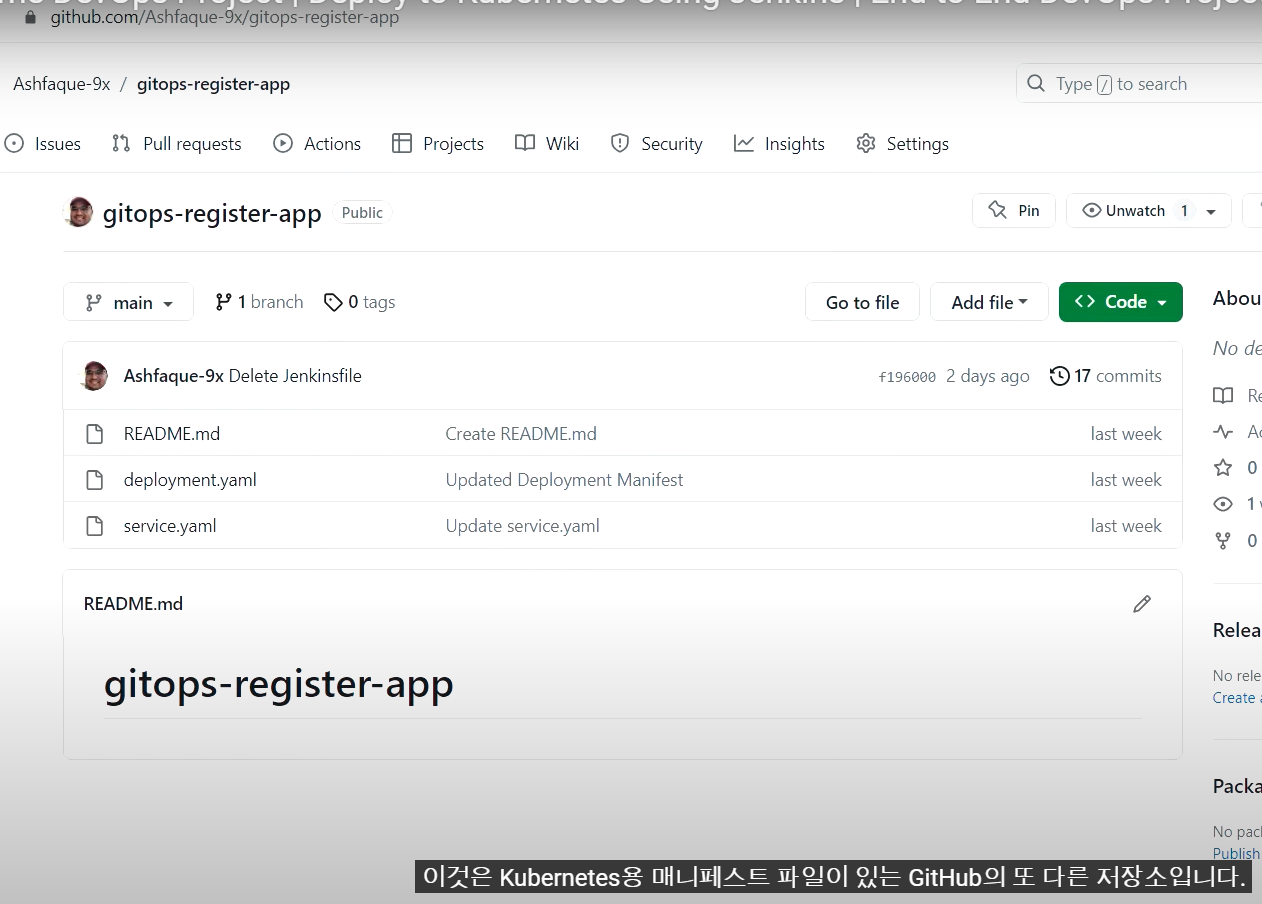Click the Projects table icon

point(402,144)
